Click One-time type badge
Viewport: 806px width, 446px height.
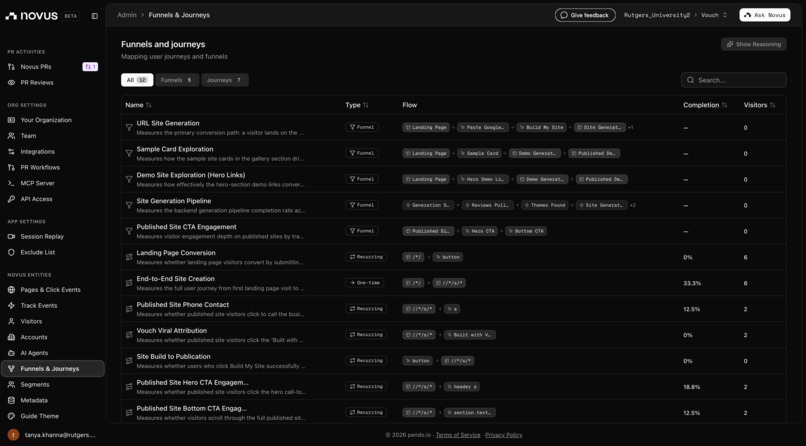[364, 283]
